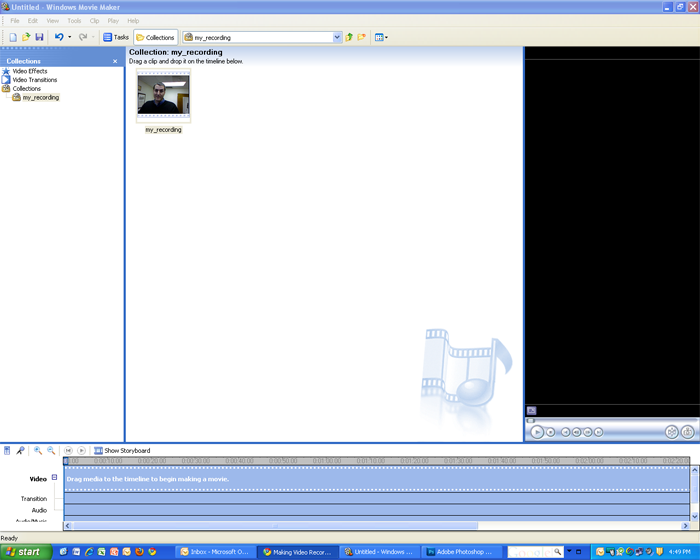The height and width of the screenshot is (560, 700).
Task: Click the Redo arrow icon
Action: 83,37
